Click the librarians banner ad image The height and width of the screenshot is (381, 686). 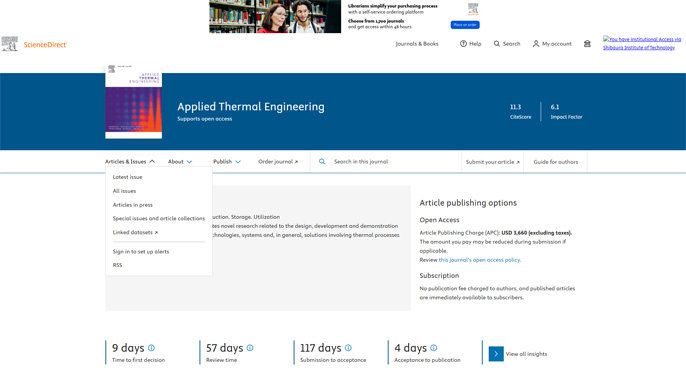(275, 16)
